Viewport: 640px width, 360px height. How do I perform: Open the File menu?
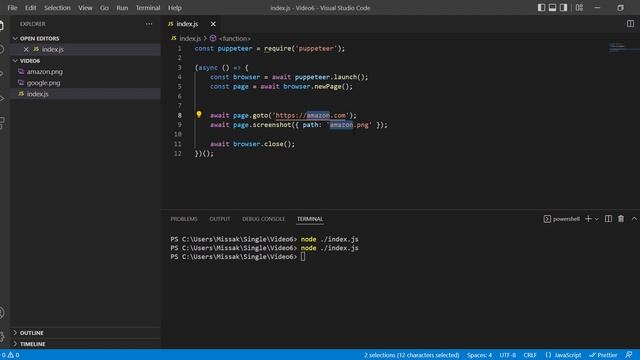pos(12,8)
